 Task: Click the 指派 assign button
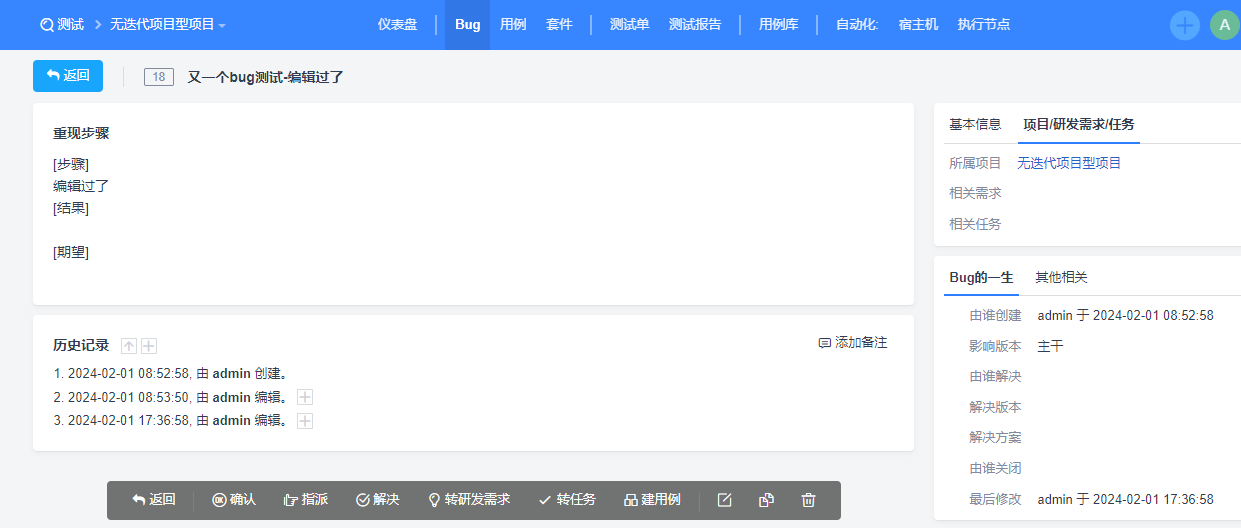tap(306, 500)
